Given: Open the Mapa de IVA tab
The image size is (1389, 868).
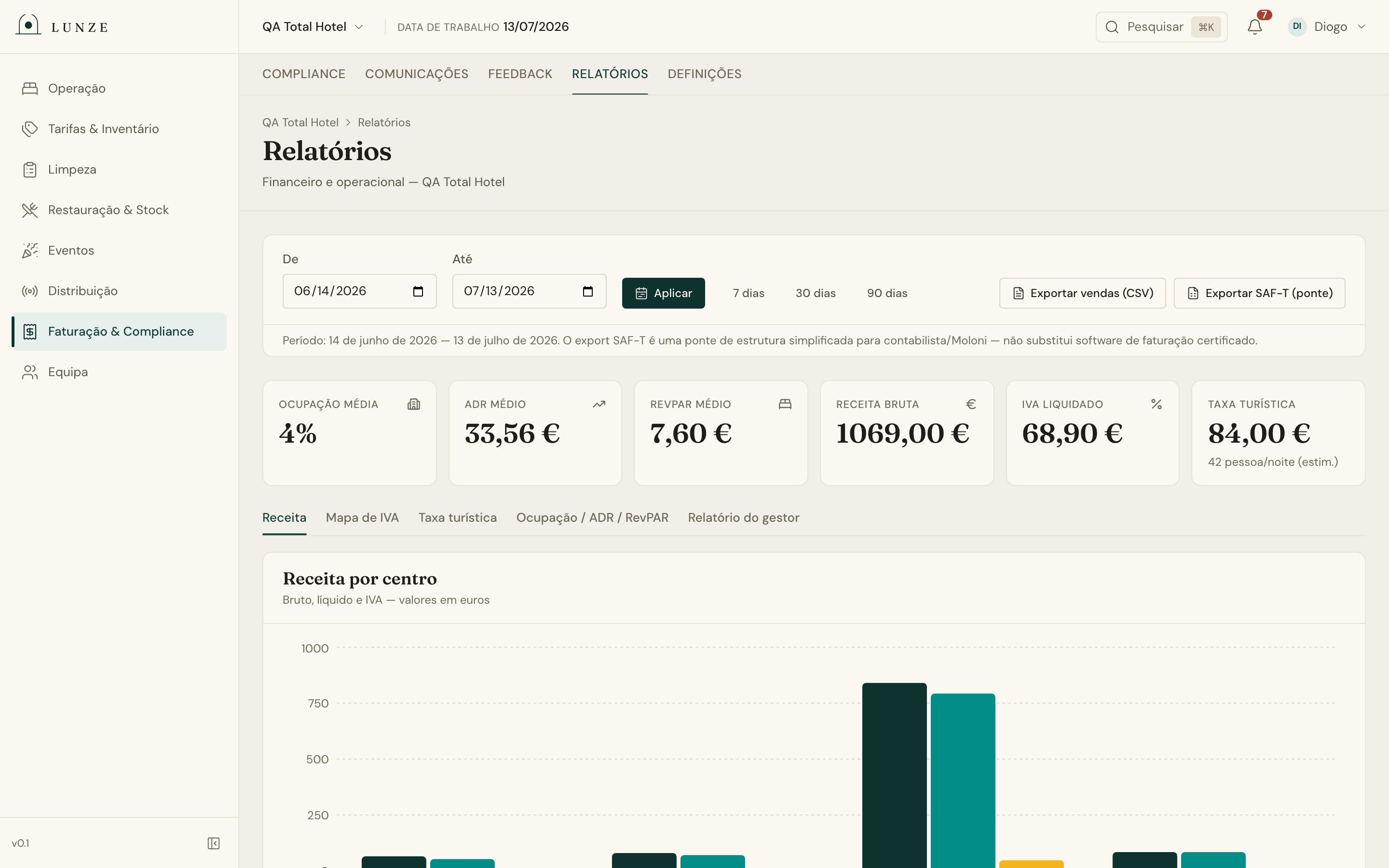Looking at the screenshot, I should coord(362,518).
